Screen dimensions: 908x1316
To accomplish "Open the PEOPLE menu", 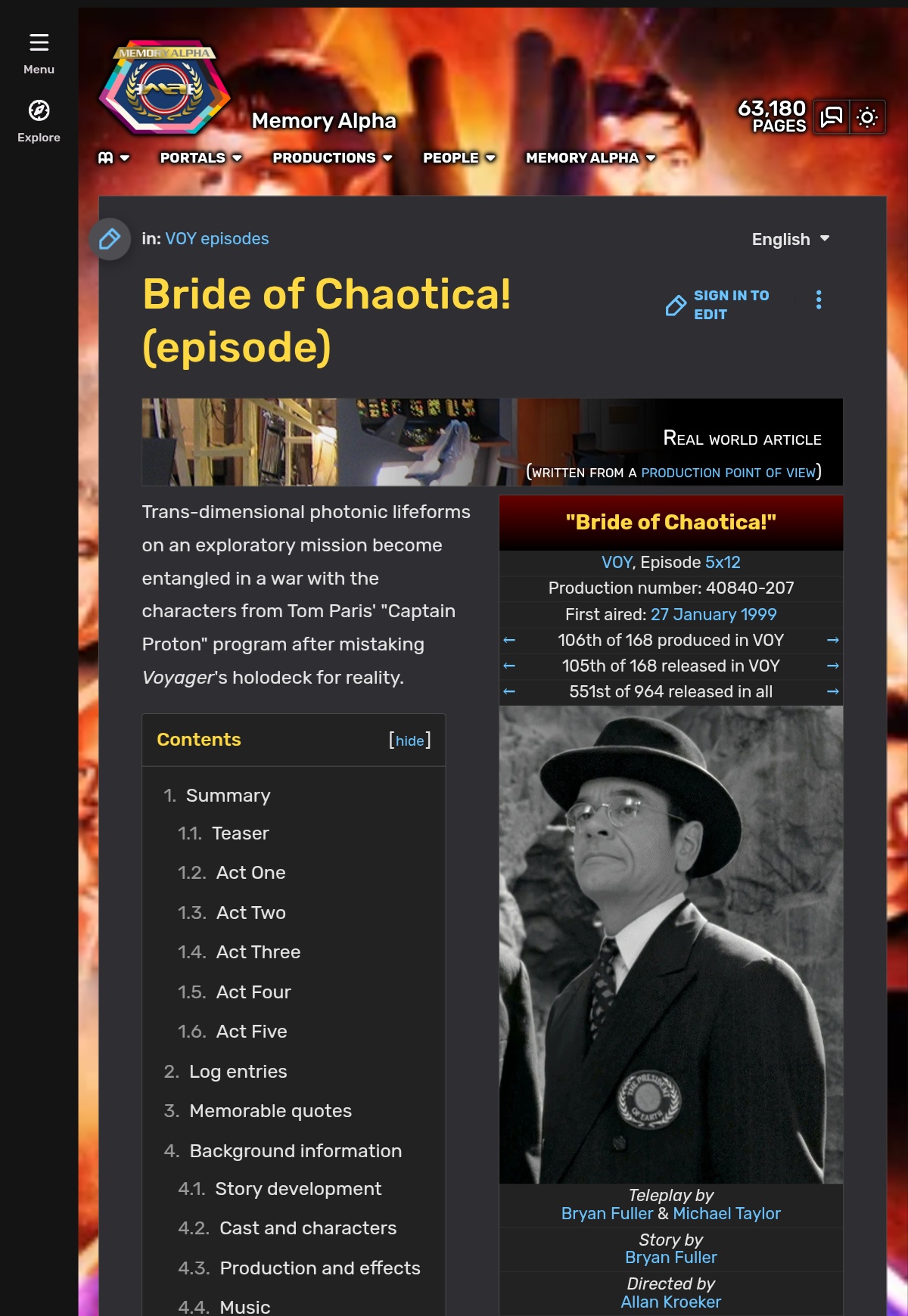I will point(459,158).
